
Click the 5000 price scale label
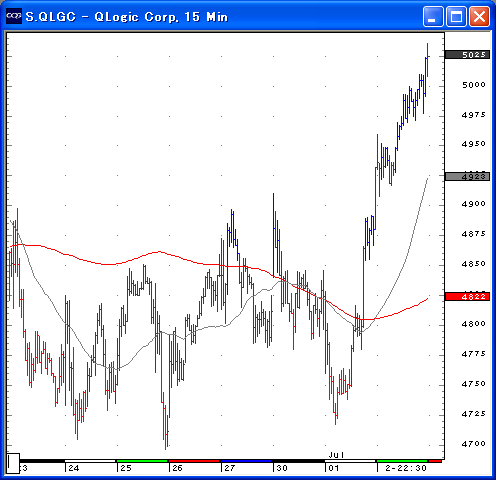coord(474,85)
